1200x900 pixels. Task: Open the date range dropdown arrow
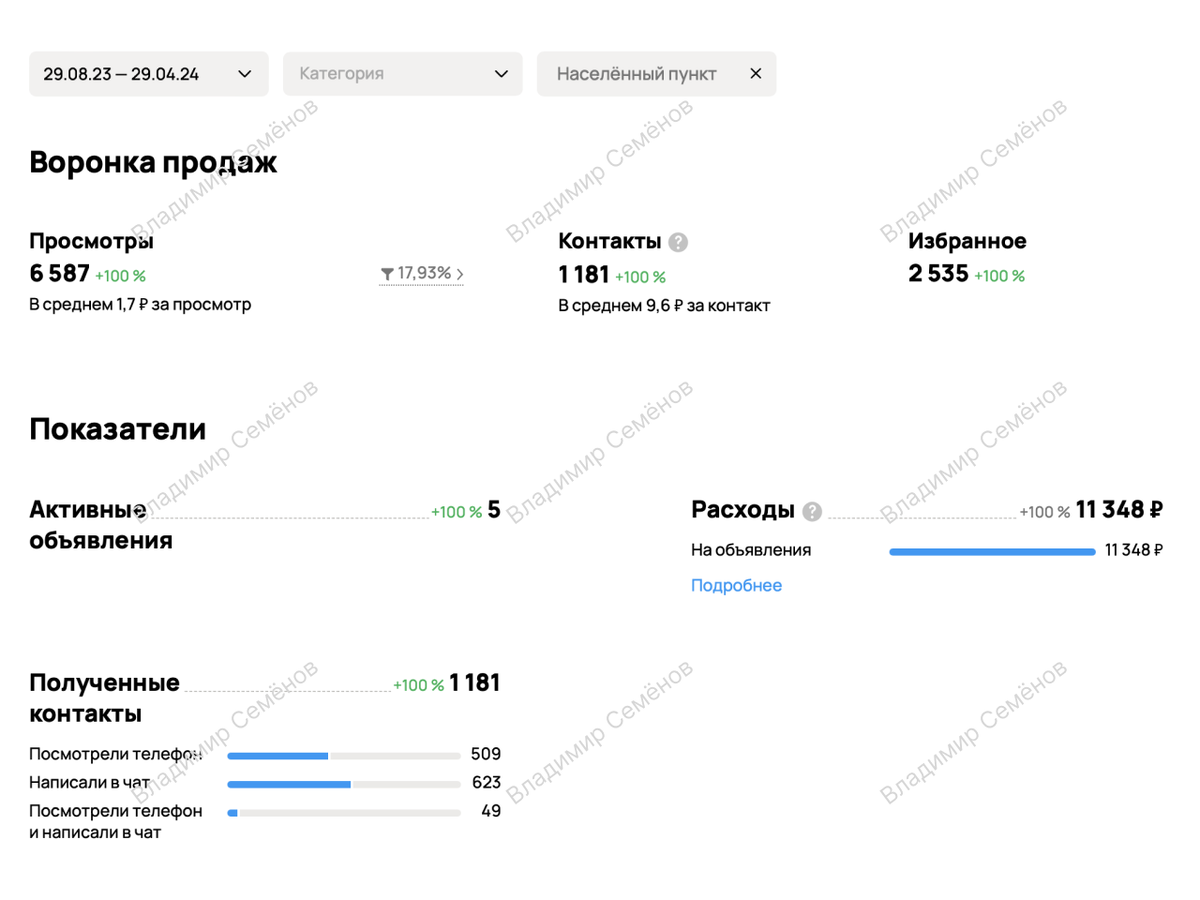(x=243, y=72)
